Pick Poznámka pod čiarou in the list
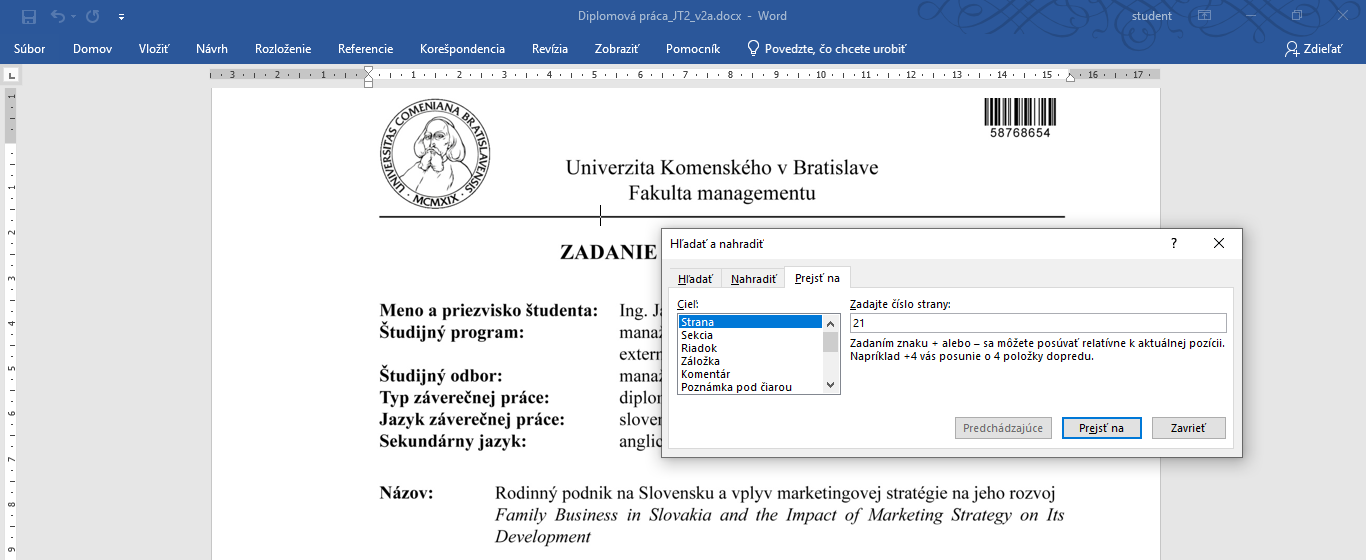The height and width of the screenshot is (560, 1366). (750, 387)
